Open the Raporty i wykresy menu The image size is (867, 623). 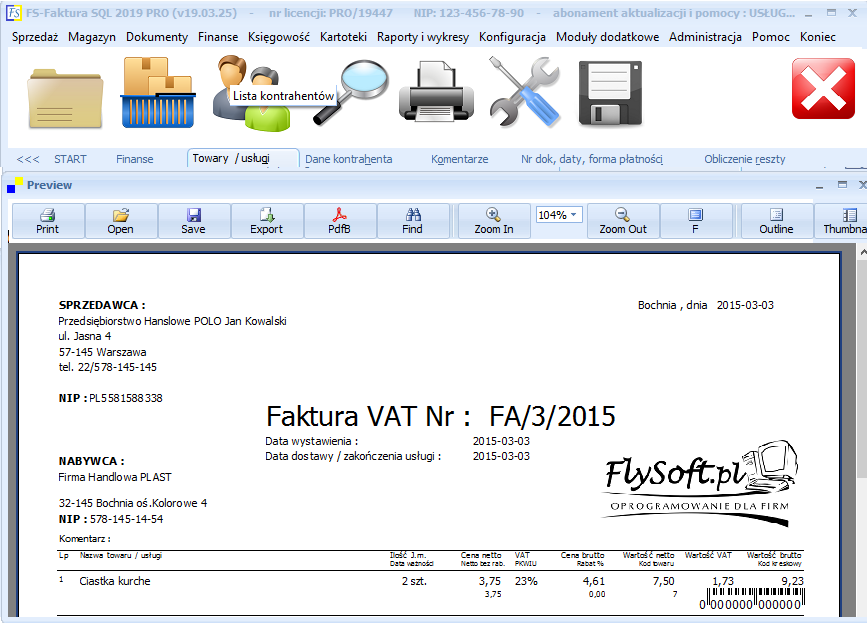click(423, 37)
